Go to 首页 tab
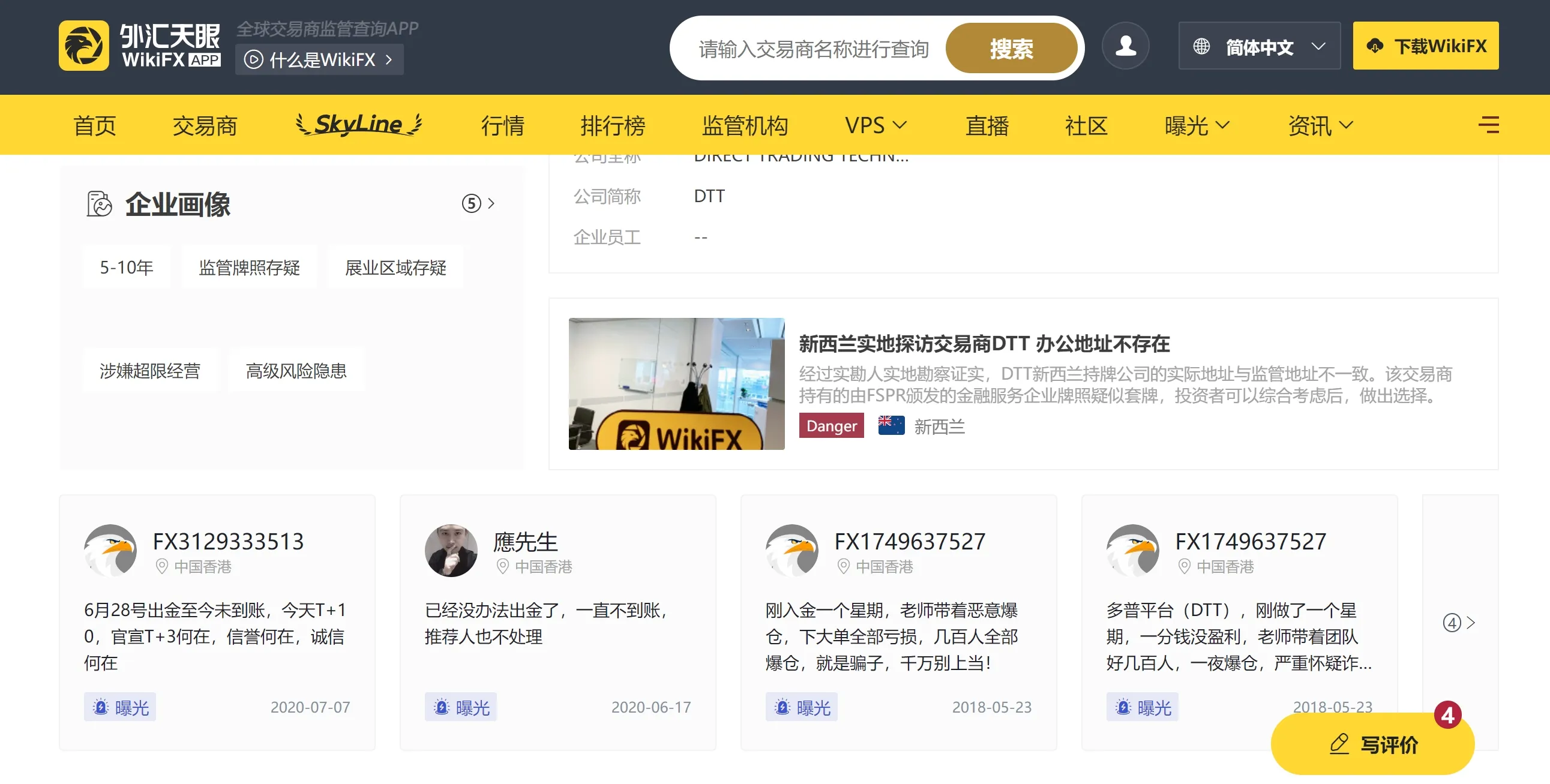 point(95,125)
